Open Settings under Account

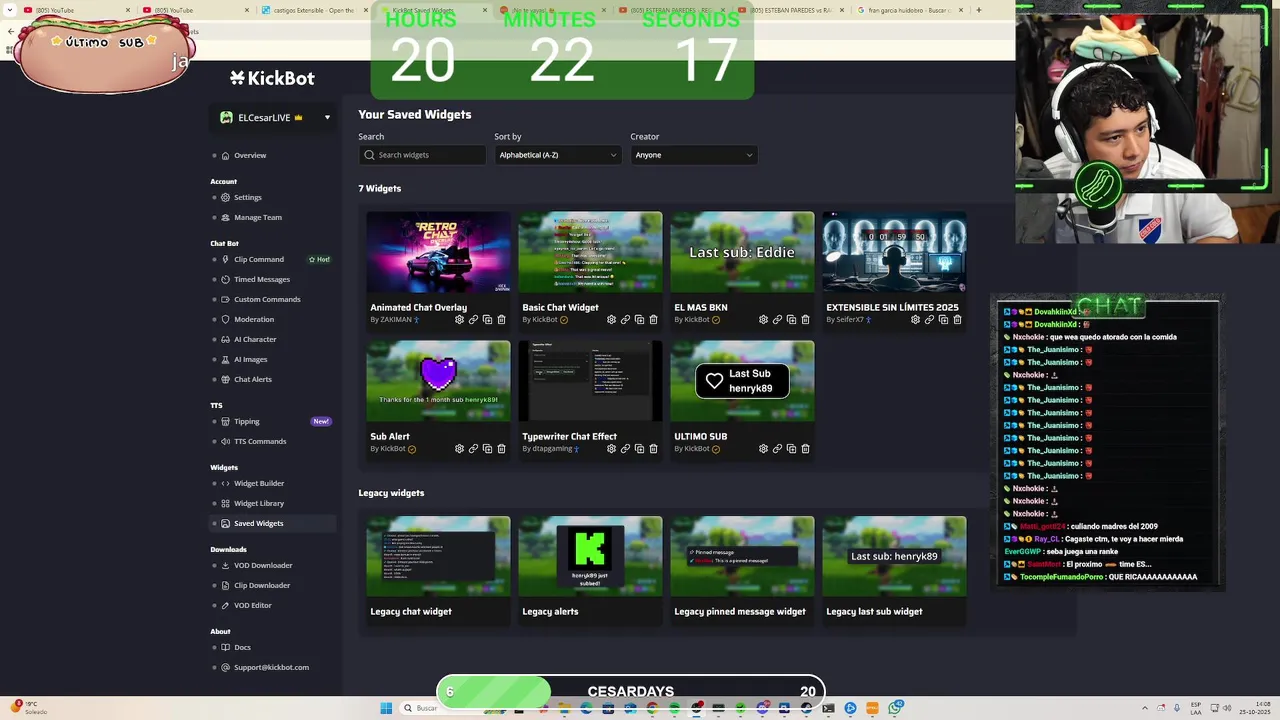coord(247,198)
